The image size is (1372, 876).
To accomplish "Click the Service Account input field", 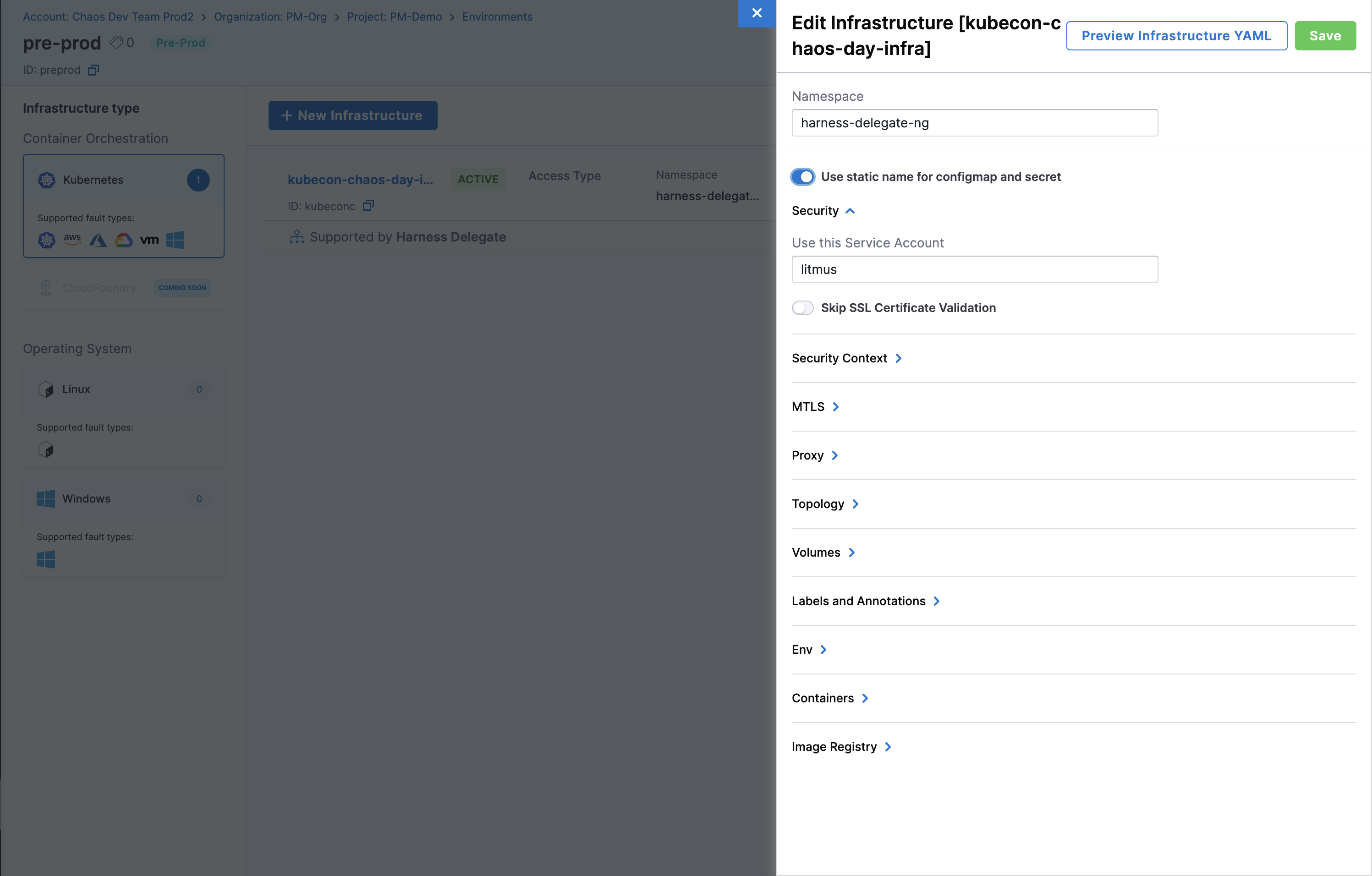I will [x=974, y=269].
